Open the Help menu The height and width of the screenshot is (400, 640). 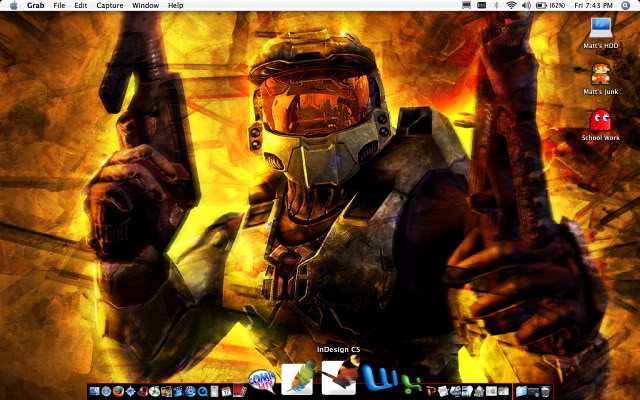[176, 5]
